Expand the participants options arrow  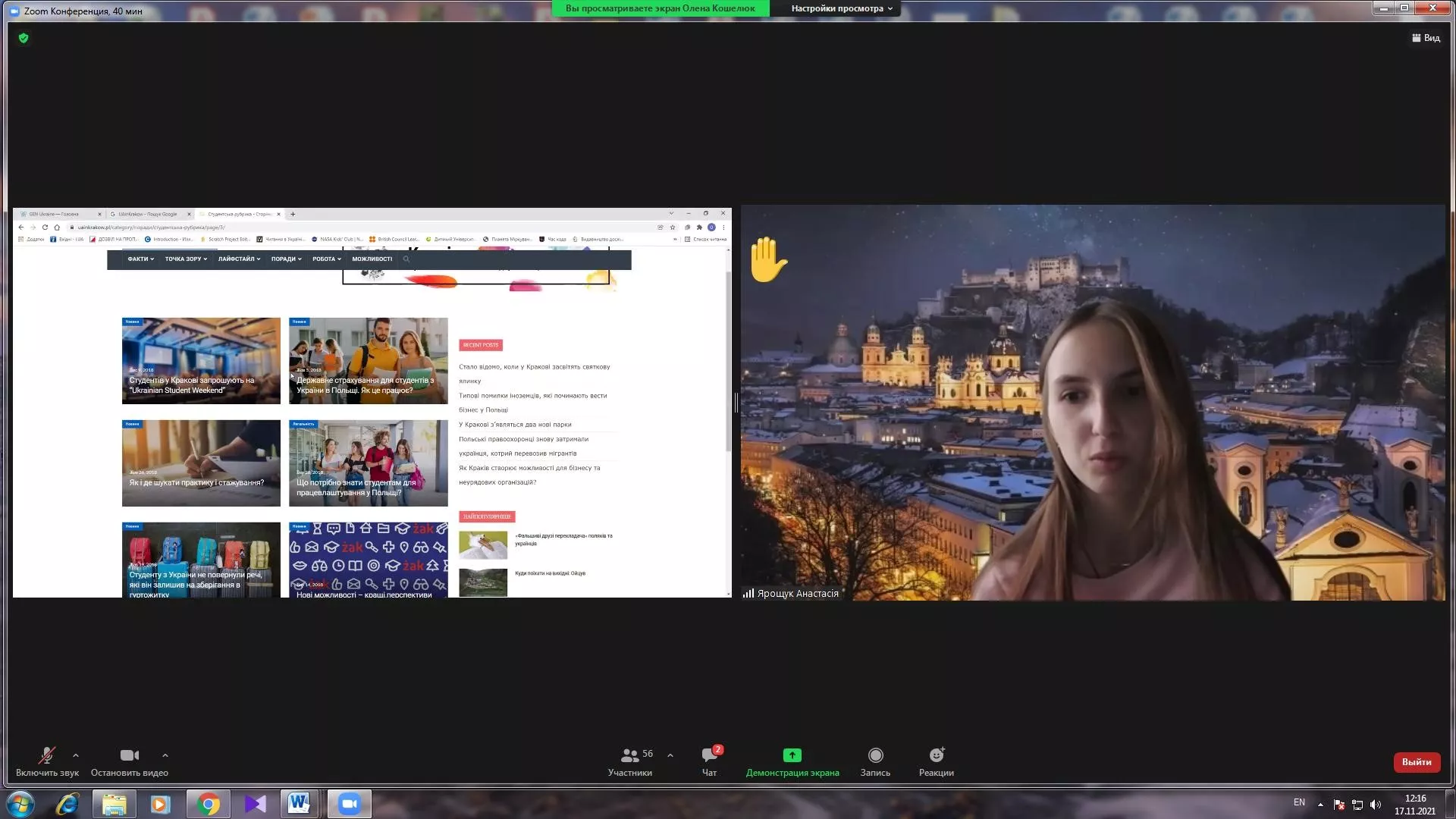(x=670, y=755)
